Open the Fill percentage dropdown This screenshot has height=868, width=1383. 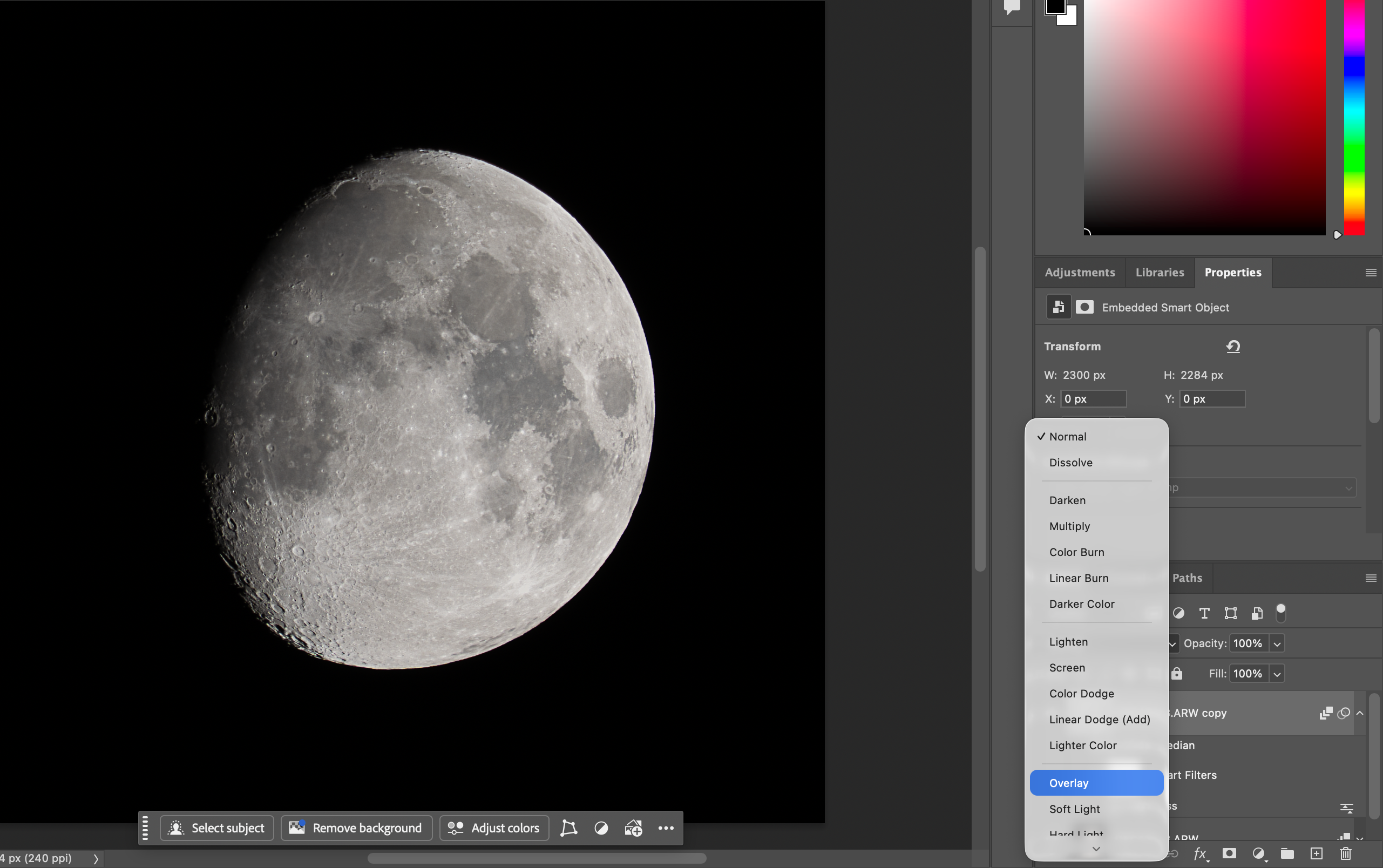(x=1277, y=673)
